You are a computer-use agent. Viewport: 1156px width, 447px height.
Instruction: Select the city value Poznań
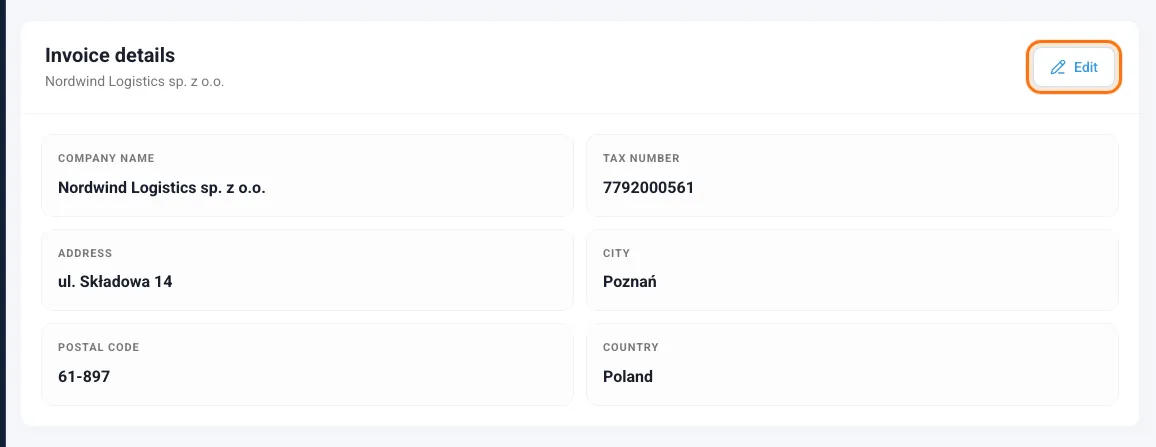[x=630, y=282]
